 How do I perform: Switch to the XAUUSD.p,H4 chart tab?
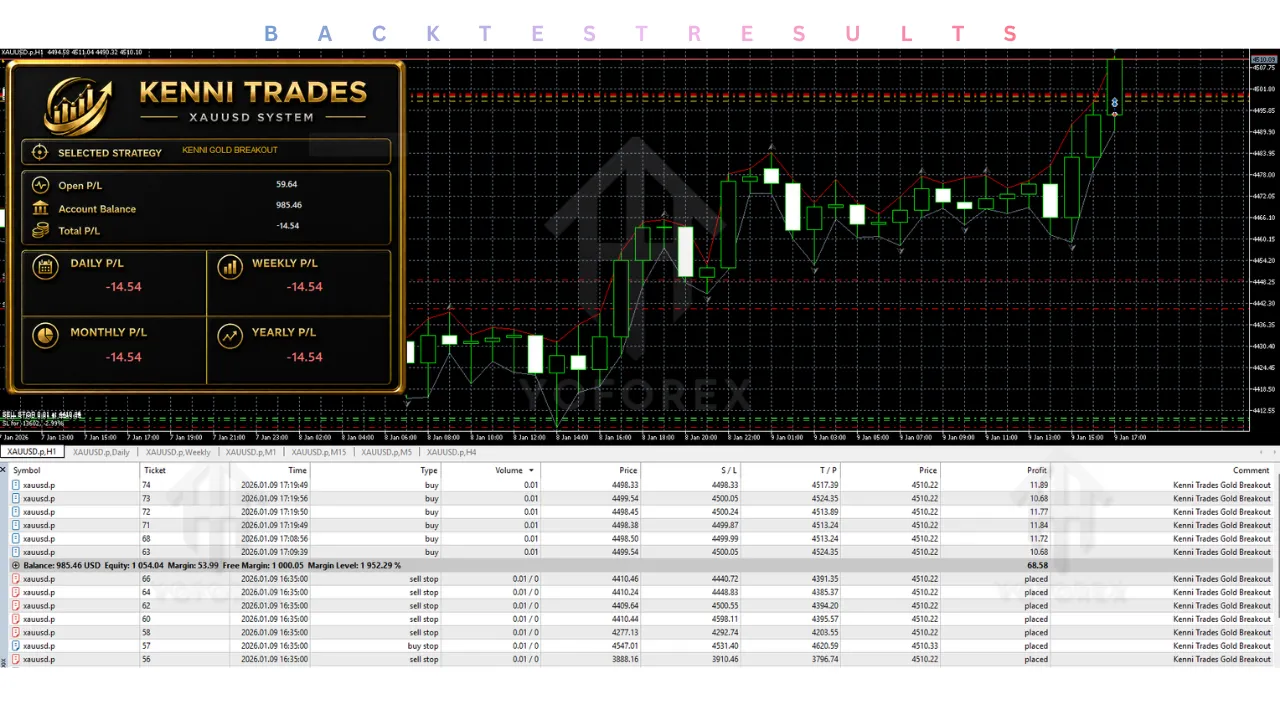(x=451, y=452)
